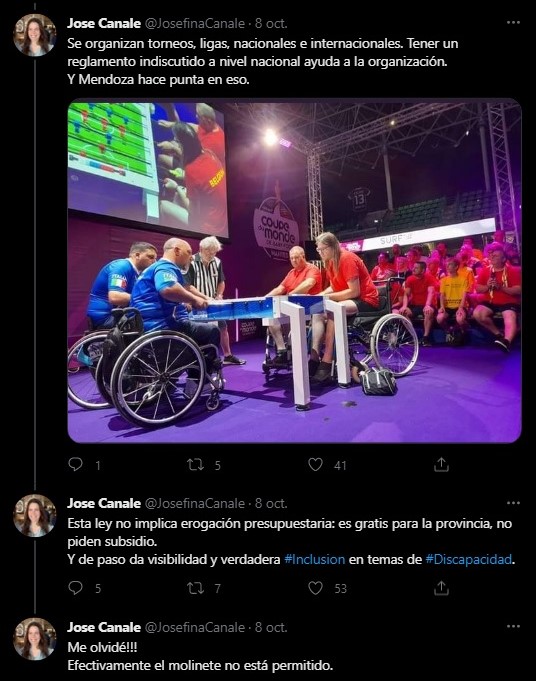The image size is (536, 681).
Task: Open more options on the 'Esta ley' tweet
Action: tap(513, 503)
